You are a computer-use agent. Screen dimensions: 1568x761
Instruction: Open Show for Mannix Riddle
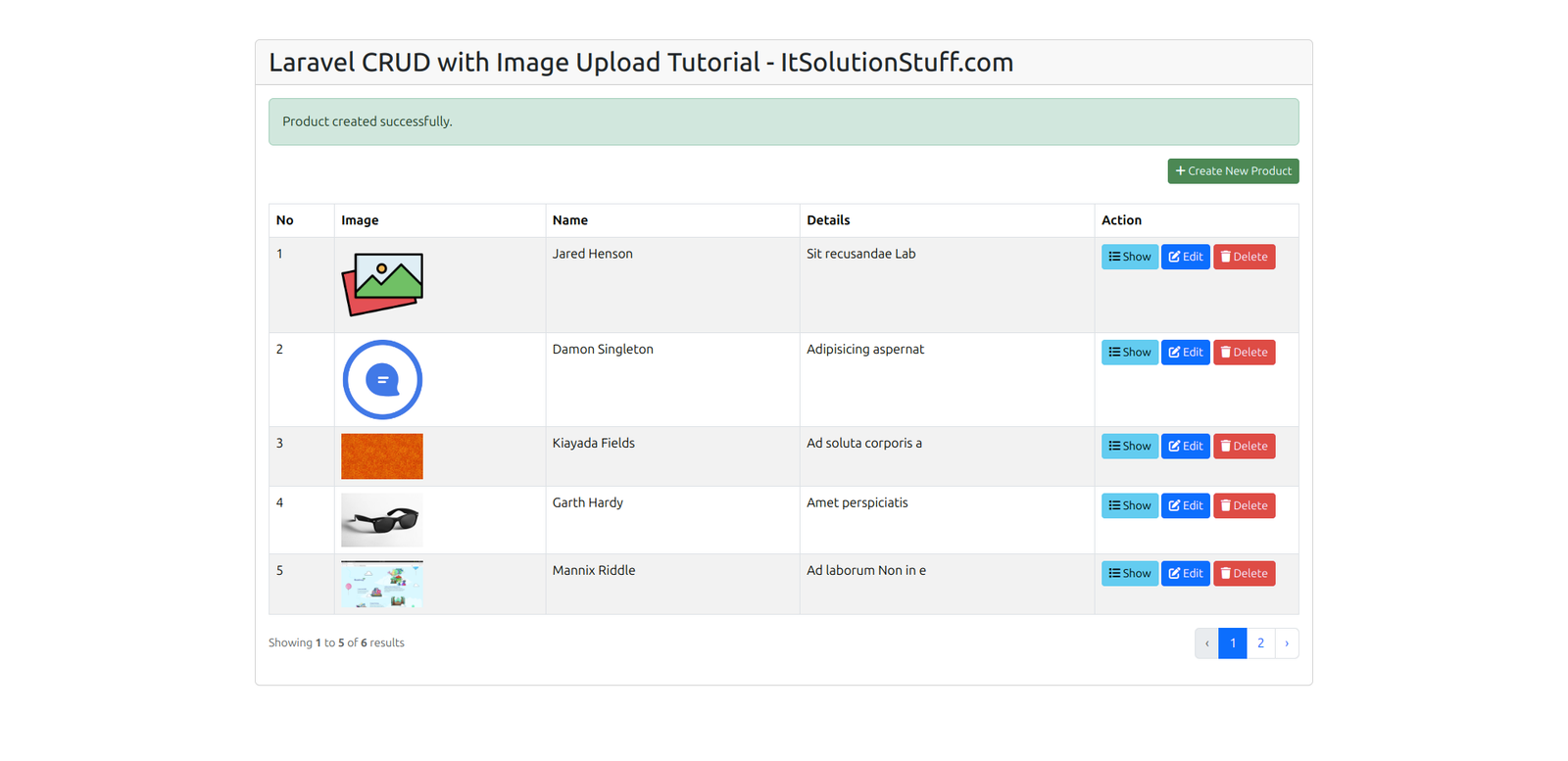click(1129, 574)
